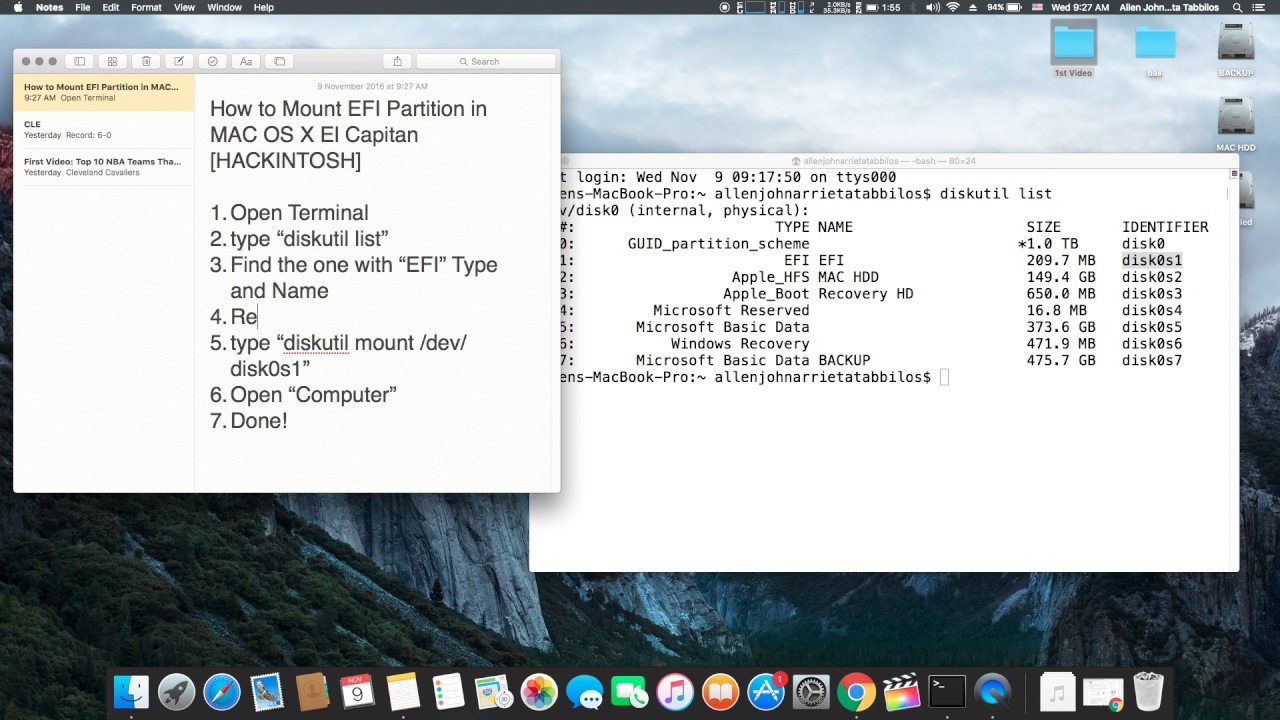The image size is (1280, 720).
Task: Click the photo browser toolbar icon in Notes
Action: (x=279, y=61)
